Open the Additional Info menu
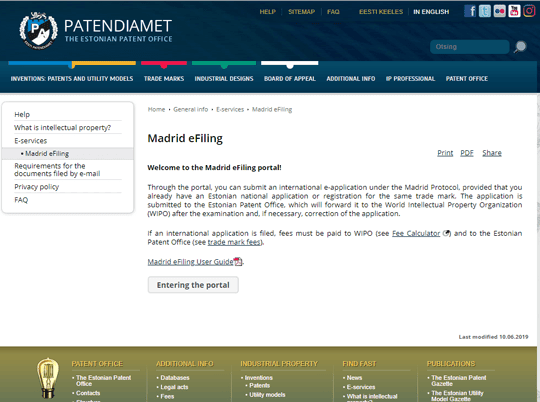540x402 pixels. [351, 79]
